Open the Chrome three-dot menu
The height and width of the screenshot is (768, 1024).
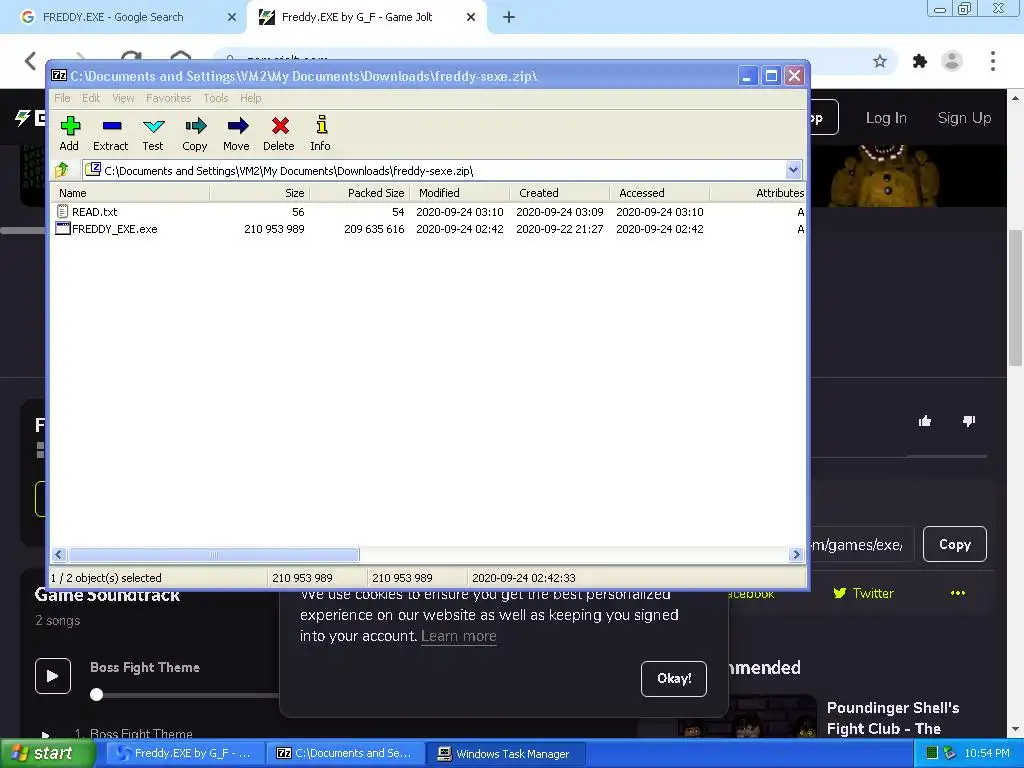coord(992,61)
